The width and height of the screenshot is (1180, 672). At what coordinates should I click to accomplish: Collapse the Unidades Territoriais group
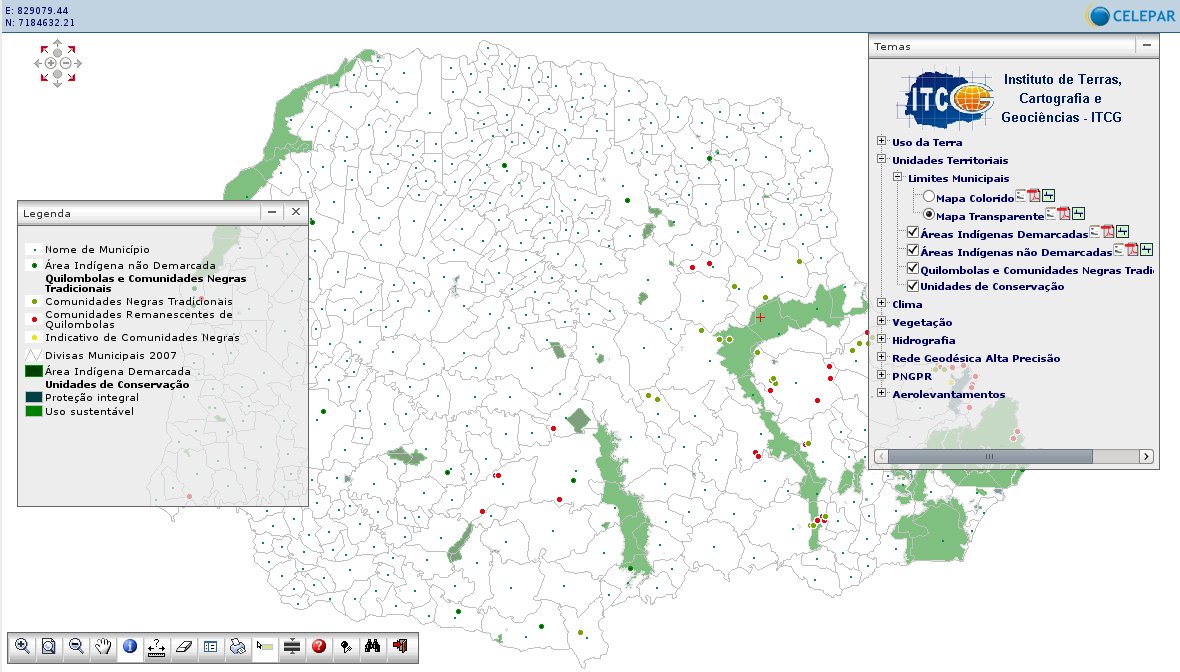coord(881,160)
